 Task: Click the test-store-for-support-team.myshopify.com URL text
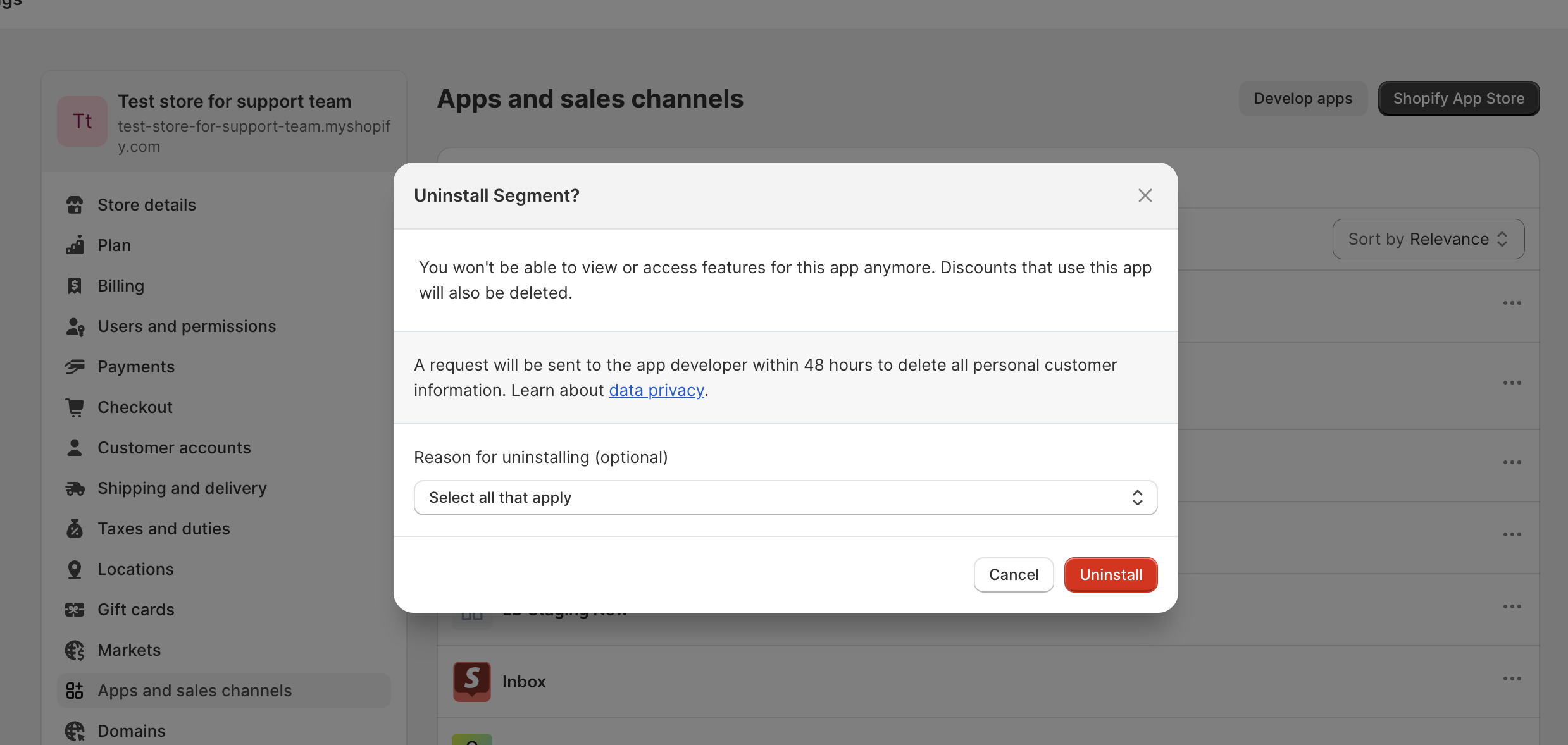(254, 136)
